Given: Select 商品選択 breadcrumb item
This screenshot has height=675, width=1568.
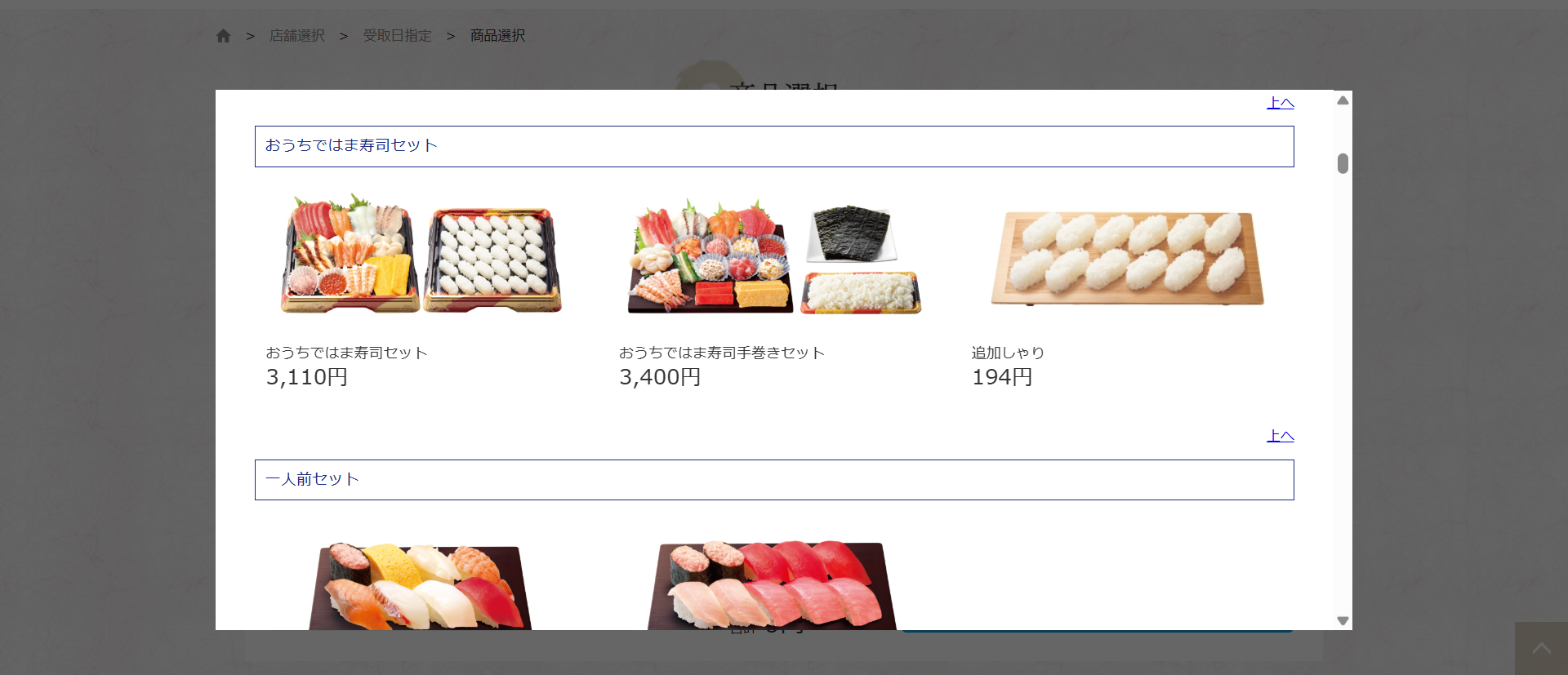Looking at the screenshot, I should pos(497,36).
